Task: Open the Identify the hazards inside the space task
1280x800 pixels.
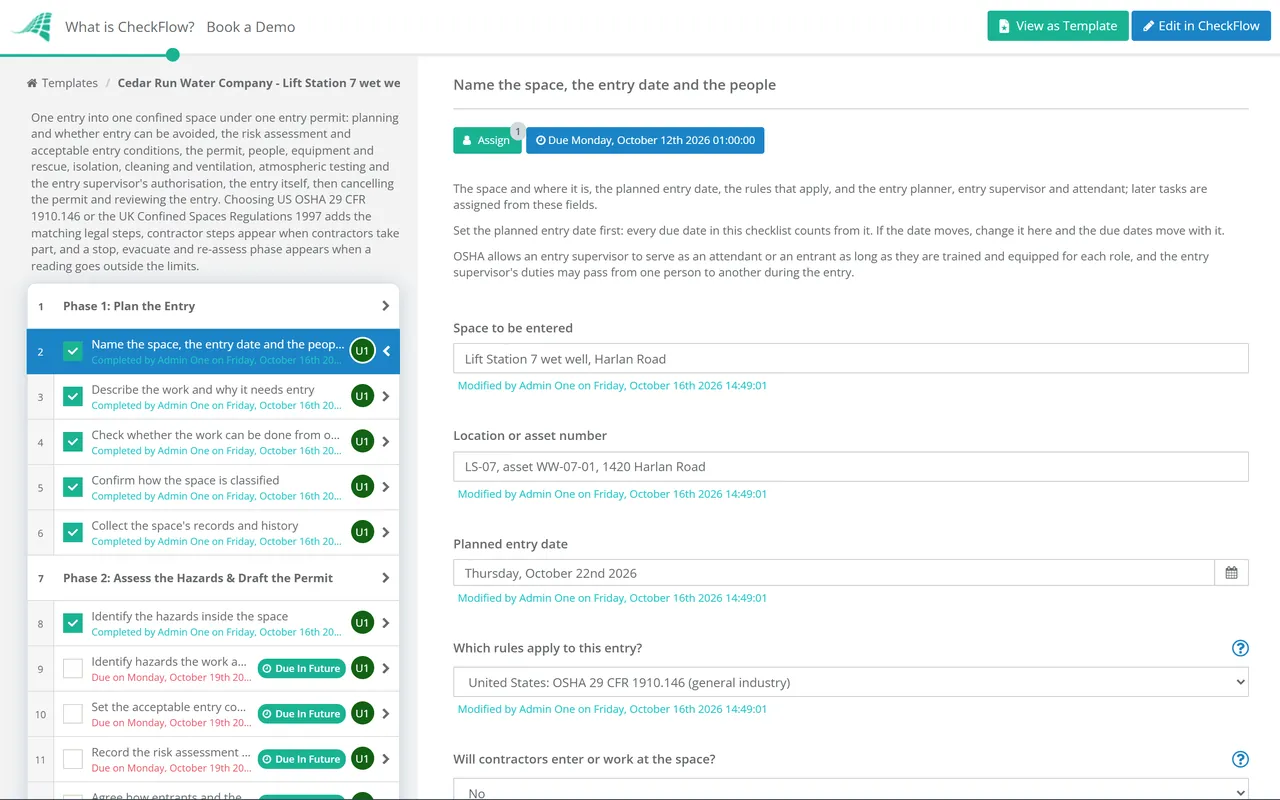Action: coord(190,616)
